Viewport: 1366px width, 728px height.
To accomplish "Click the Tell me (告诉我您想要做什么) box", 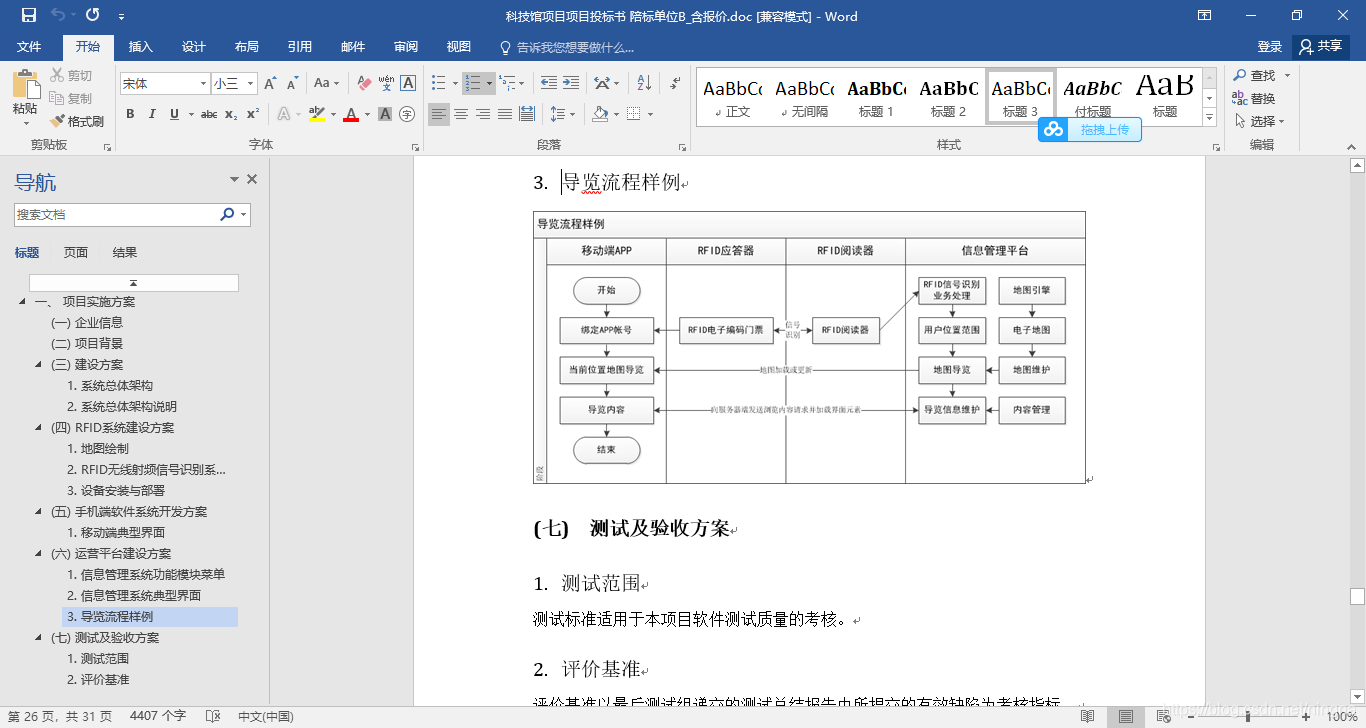I will tap(567, 47).
